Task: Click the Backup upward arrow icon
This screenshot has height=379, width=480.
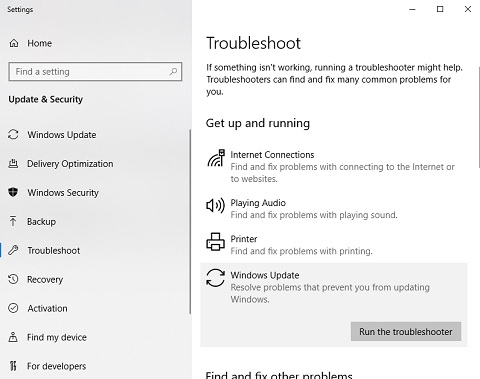Action: point(13,221)
